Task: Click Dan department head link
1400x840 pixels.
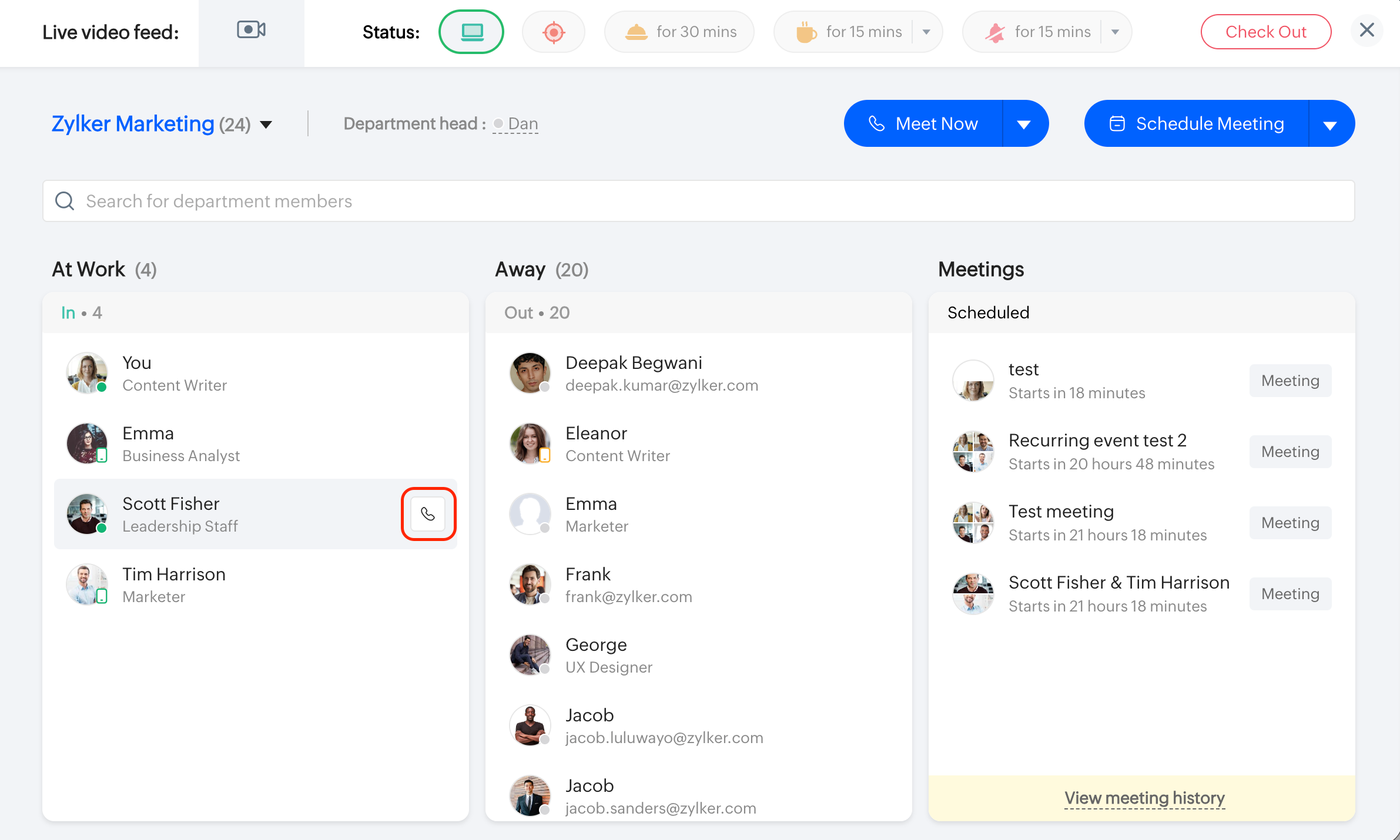Action: [x=523, y=124]
